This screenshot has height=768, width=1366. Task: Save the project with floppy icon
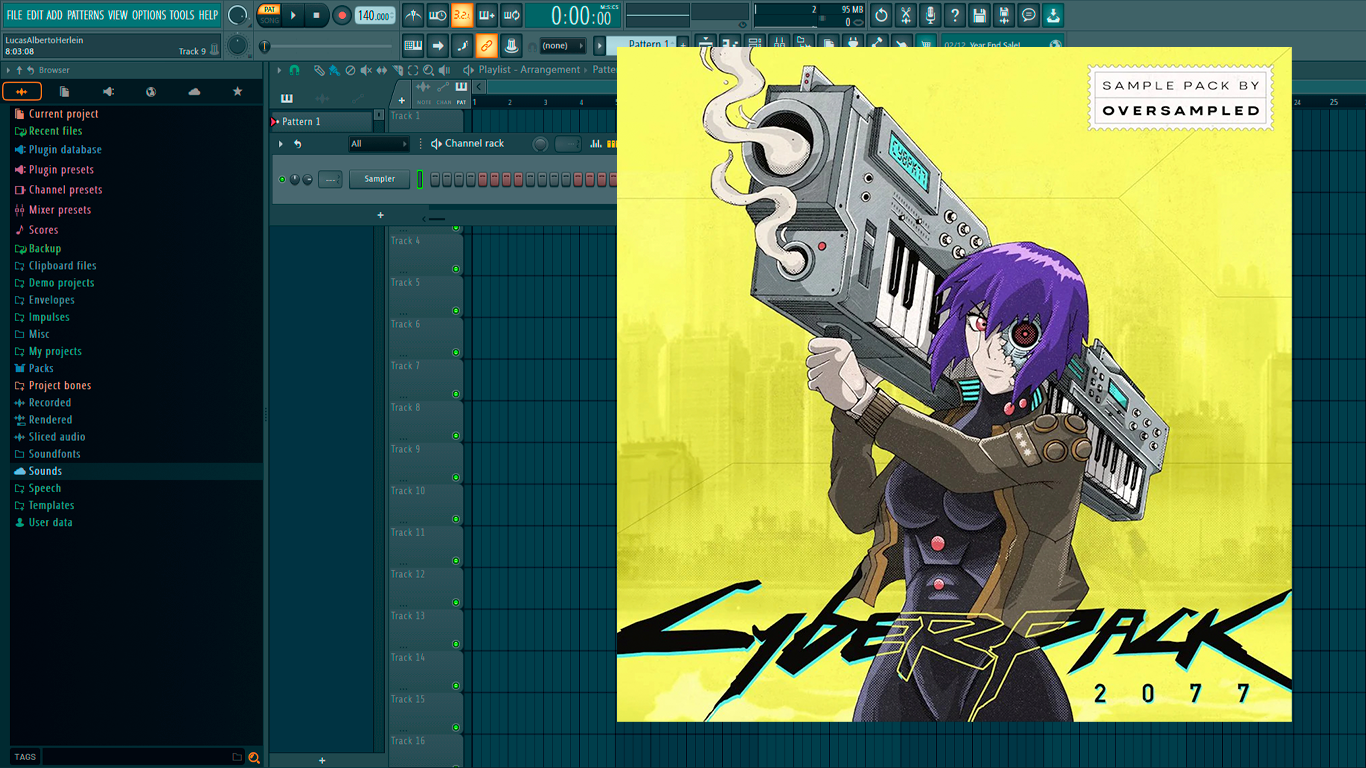[x=979, y=15]
